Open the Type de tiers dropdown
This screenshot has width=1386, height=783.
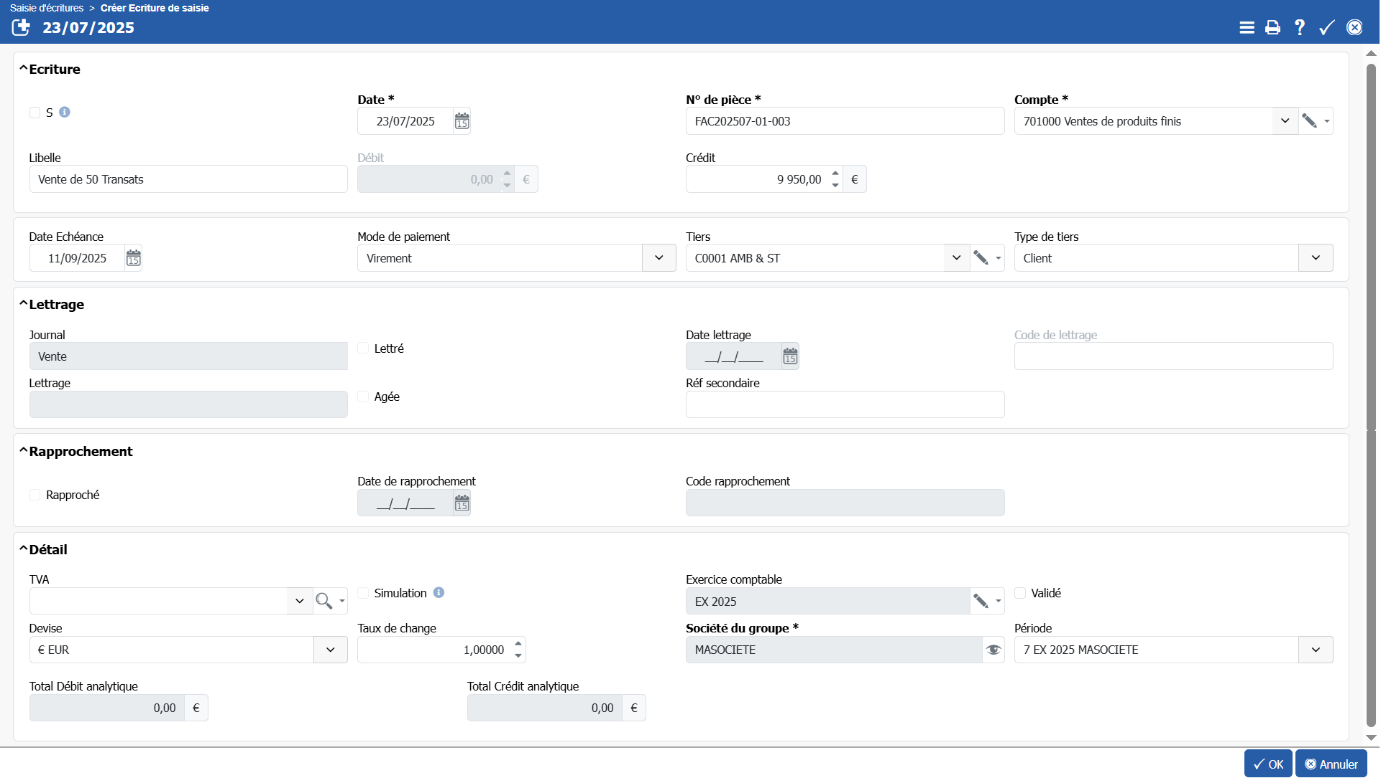[x=1315, y=258]
